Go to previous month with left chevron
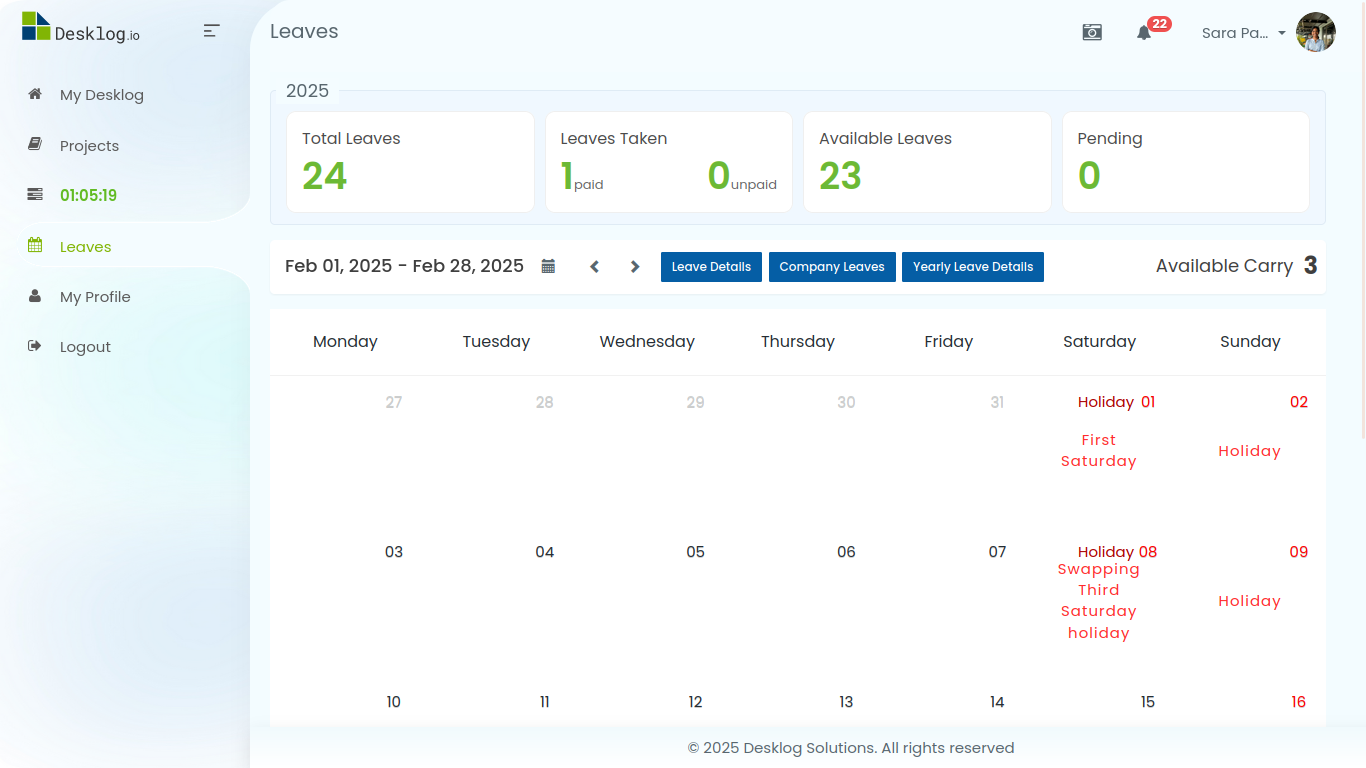Image resolution: width=1366 pixels, height=768 pixels. pyautogui.click(x=594, y=267)
